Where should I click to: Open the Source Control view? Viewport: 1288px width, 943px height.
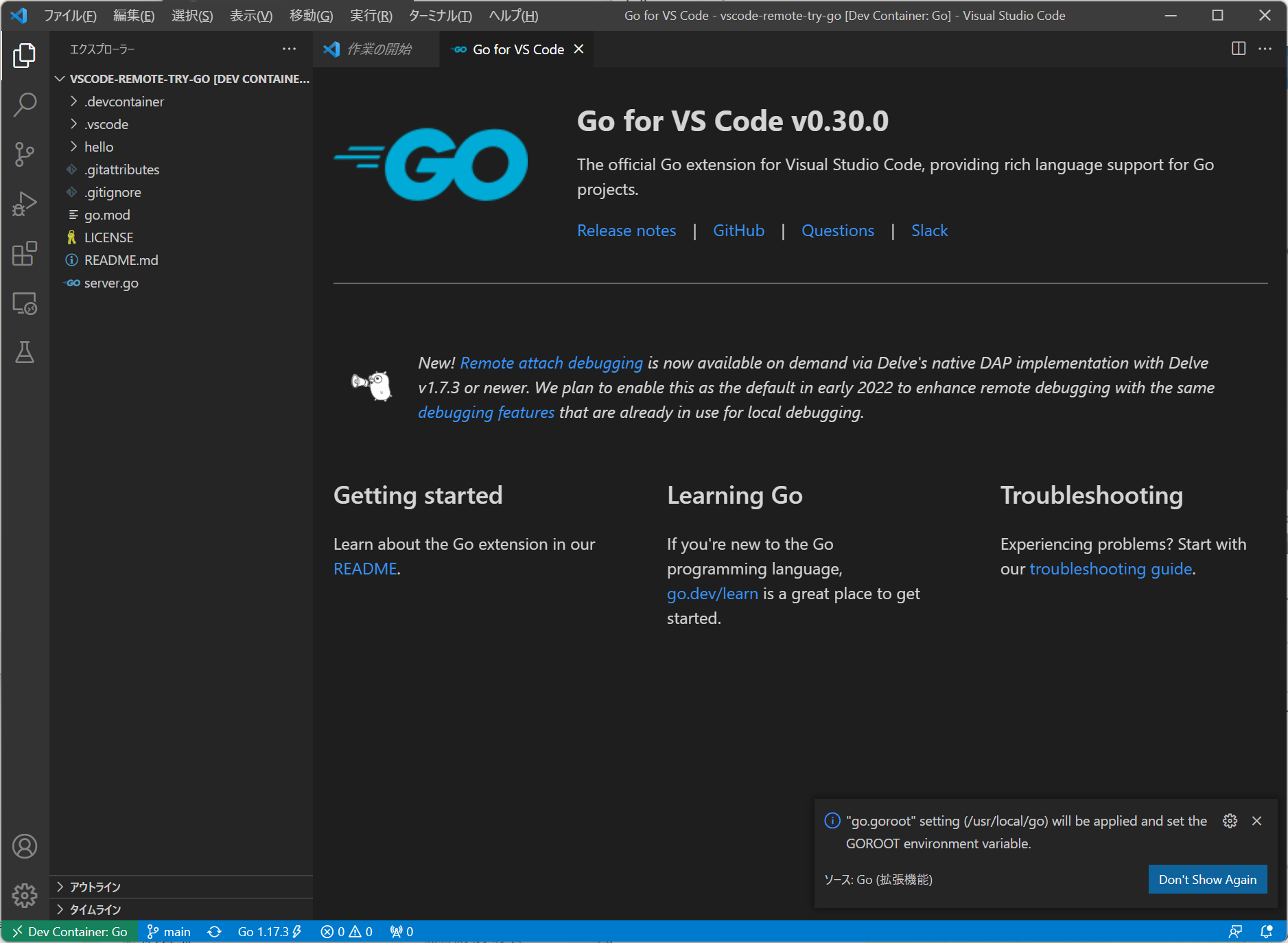tap(25, 154)
